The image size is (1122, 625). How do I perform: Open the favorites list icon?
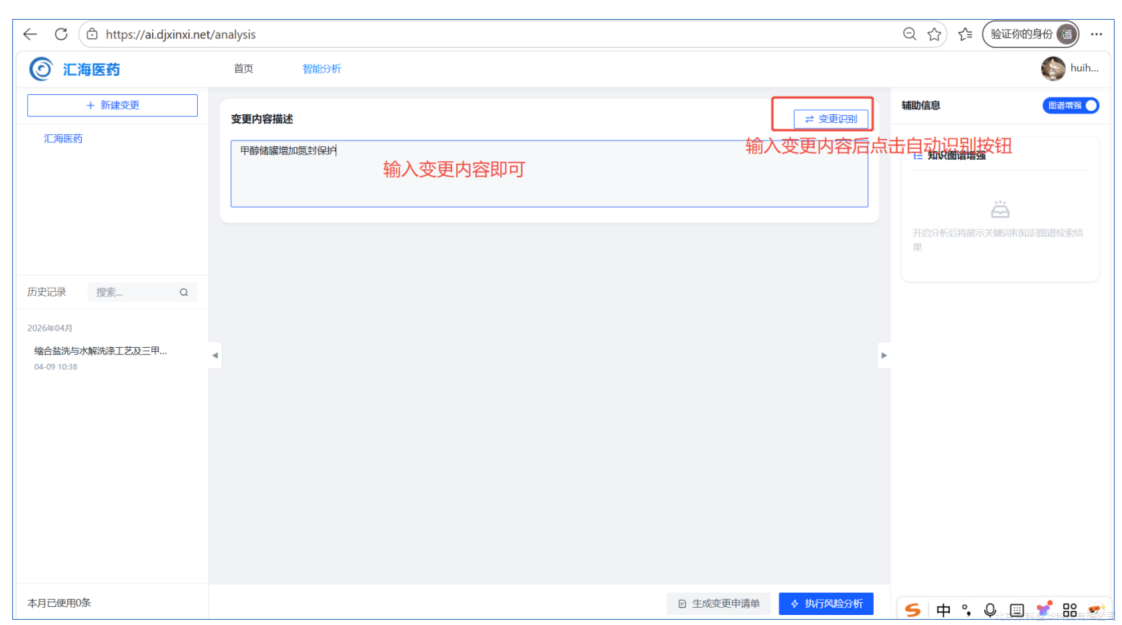click(965, 34)
